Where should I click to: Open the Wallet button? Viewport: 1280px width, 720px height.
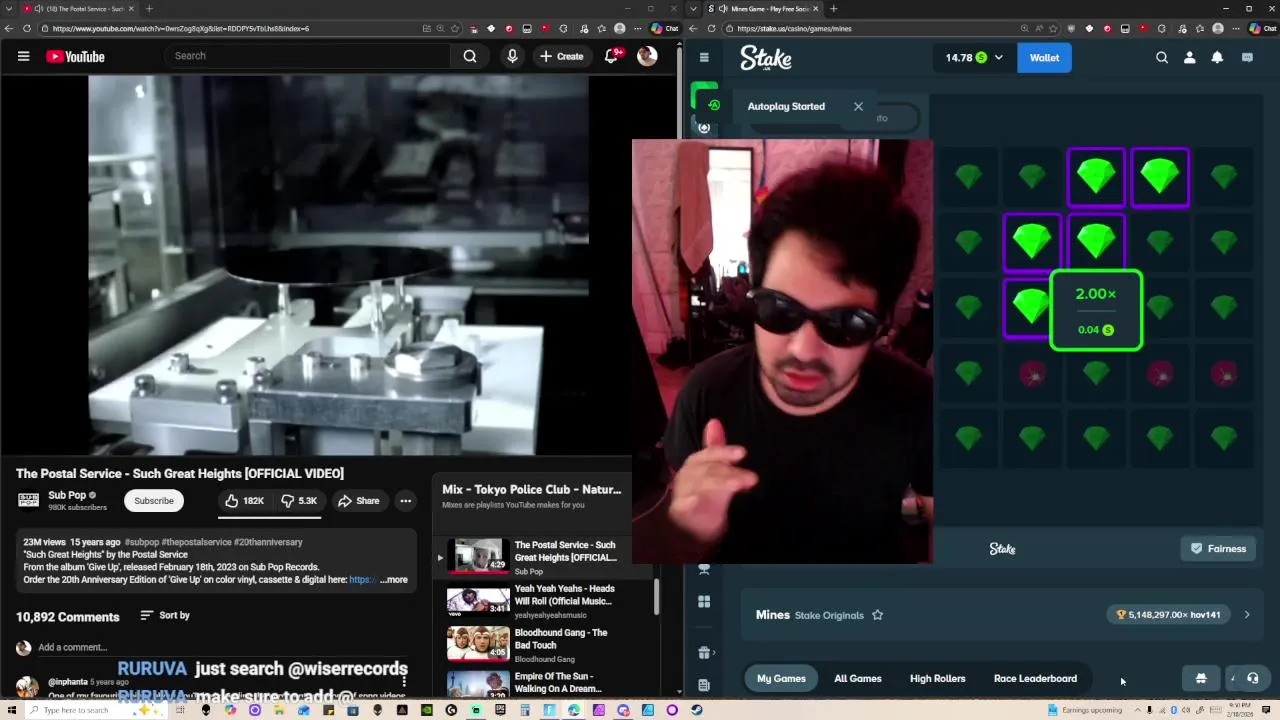pos(1045,58)
